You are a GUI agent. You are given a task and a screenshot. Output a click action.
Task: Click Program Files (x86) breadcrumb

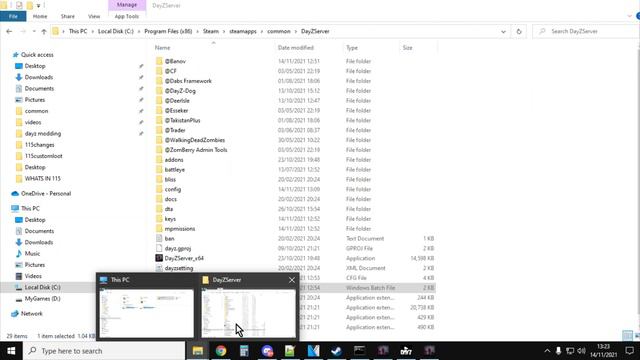[x=168, y=31]
